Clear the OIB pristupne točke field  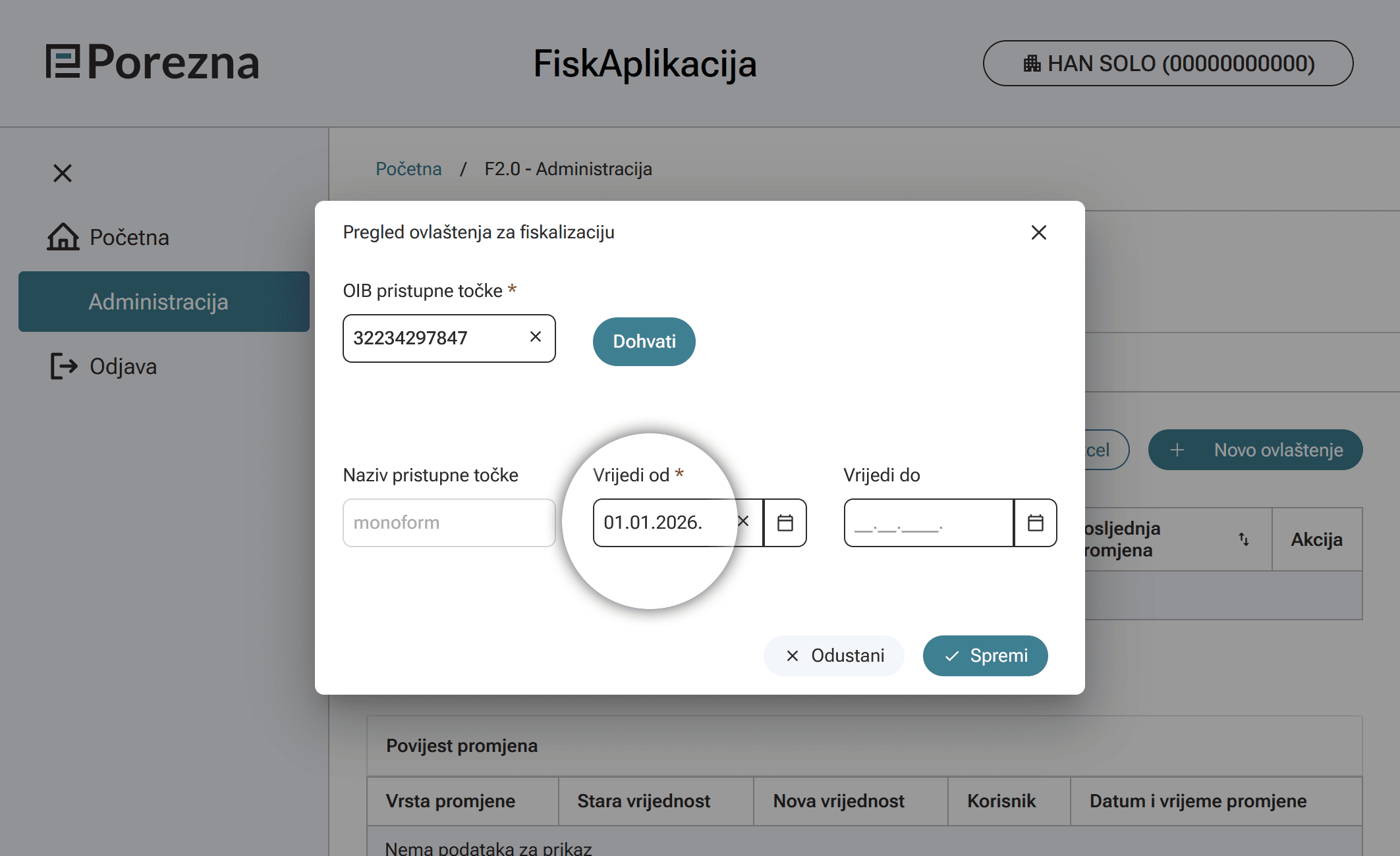pyautogui.click(x=535, y=337)
